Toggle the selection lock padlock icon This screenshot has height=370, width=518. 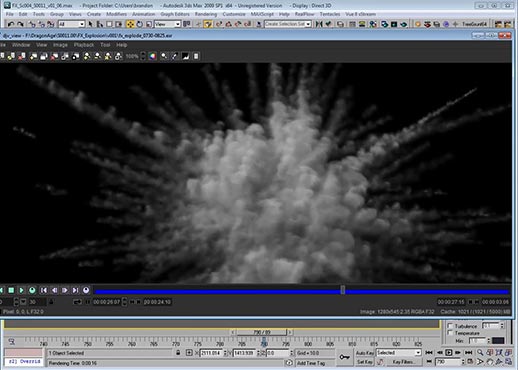(x=178, y=353)
